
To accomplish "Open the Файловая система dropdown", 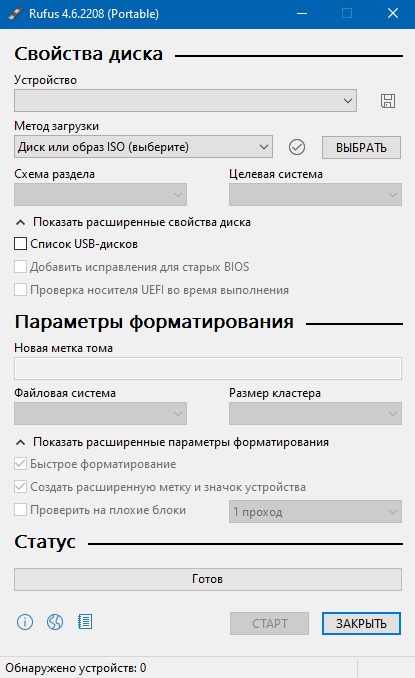I will (100, 414).
